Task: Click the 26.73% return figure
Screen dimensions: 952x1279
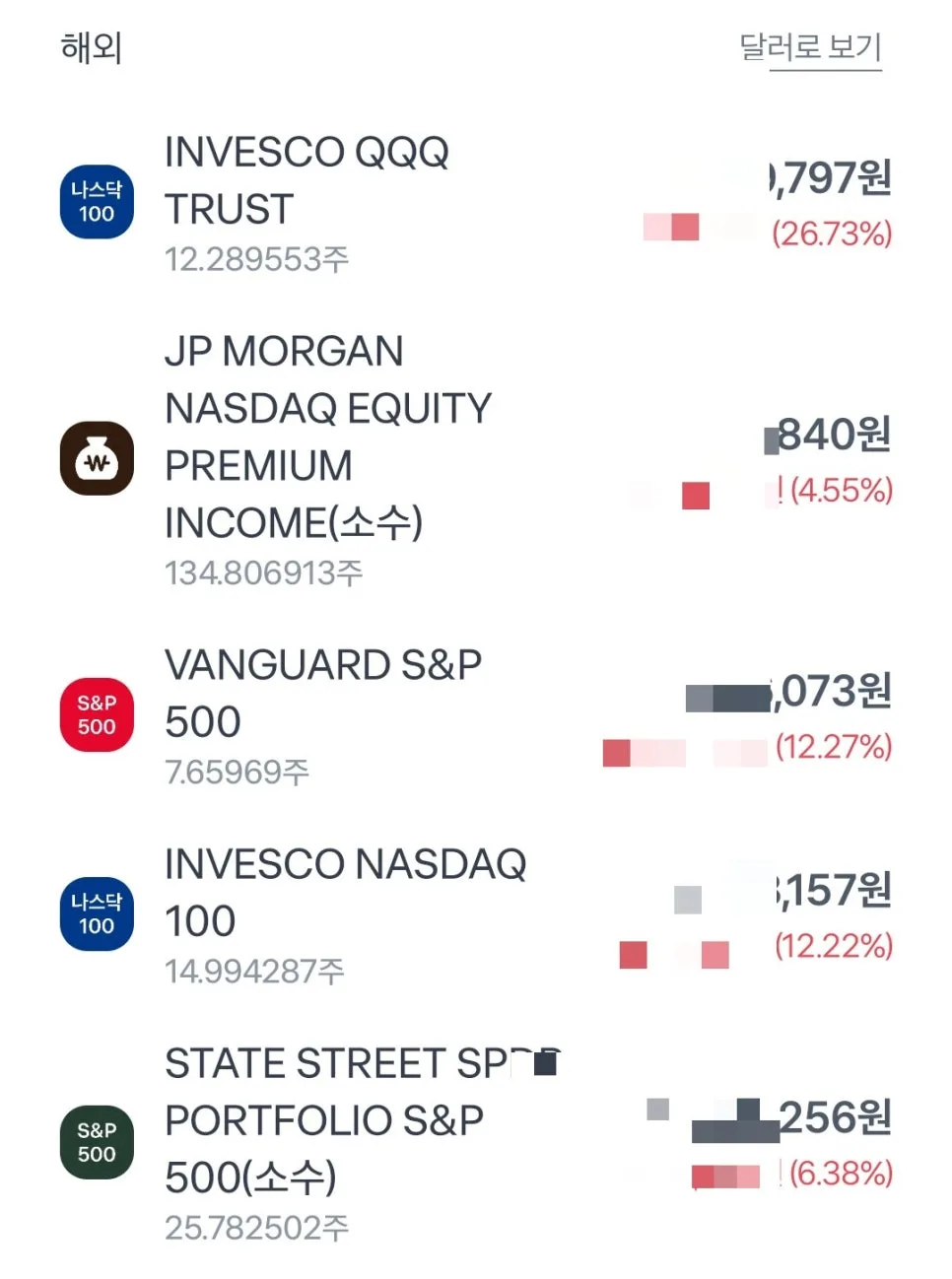Action: coord(832,234)
